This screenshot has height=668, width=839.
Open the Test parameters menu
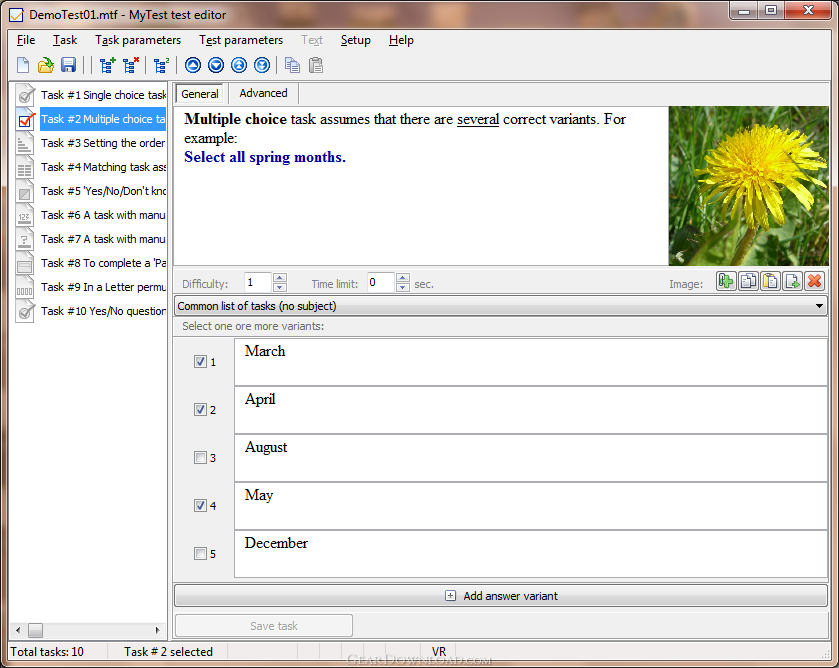(241, 40)
